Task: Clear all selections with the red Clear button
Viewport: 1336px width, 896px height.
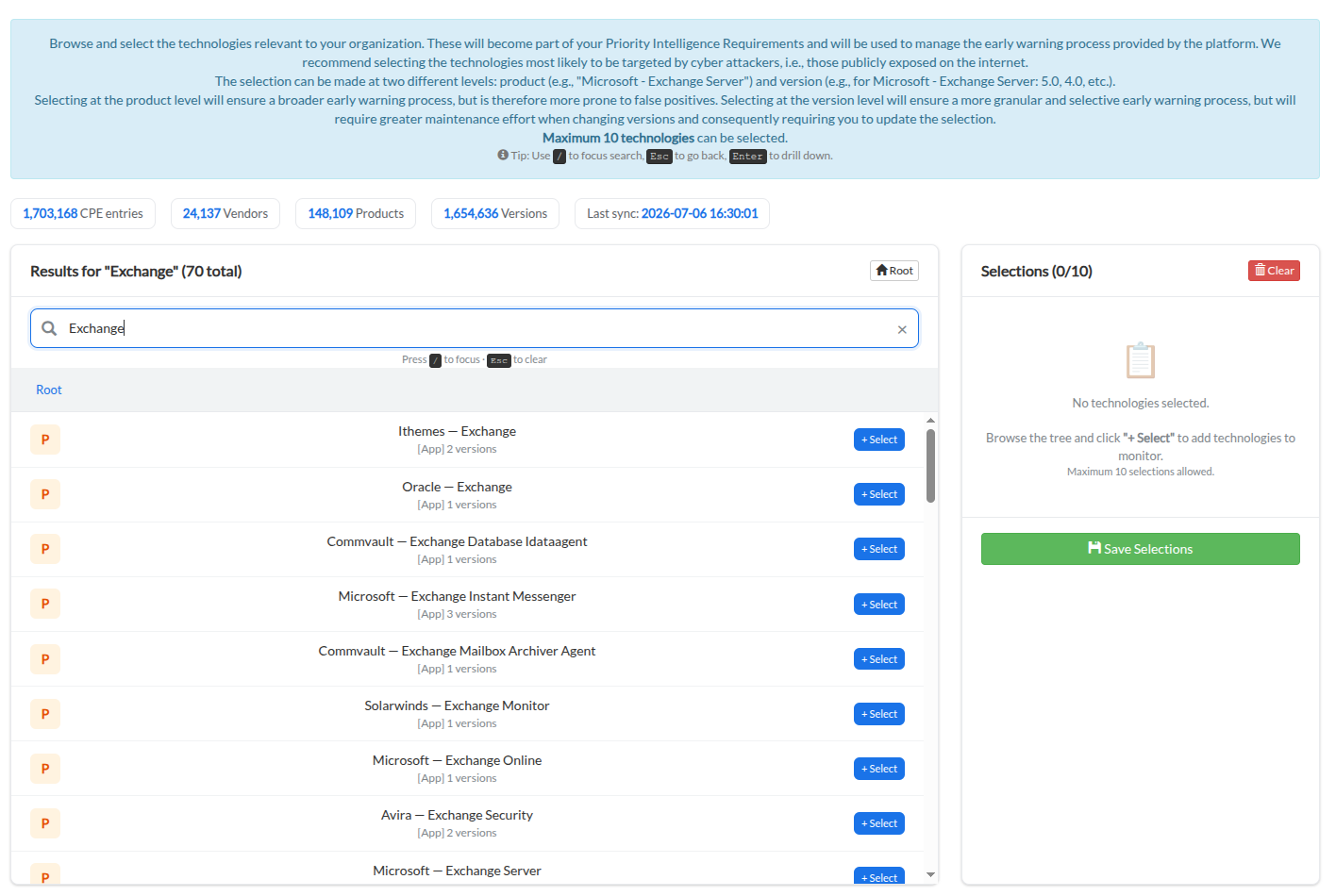Action: 1274,271
